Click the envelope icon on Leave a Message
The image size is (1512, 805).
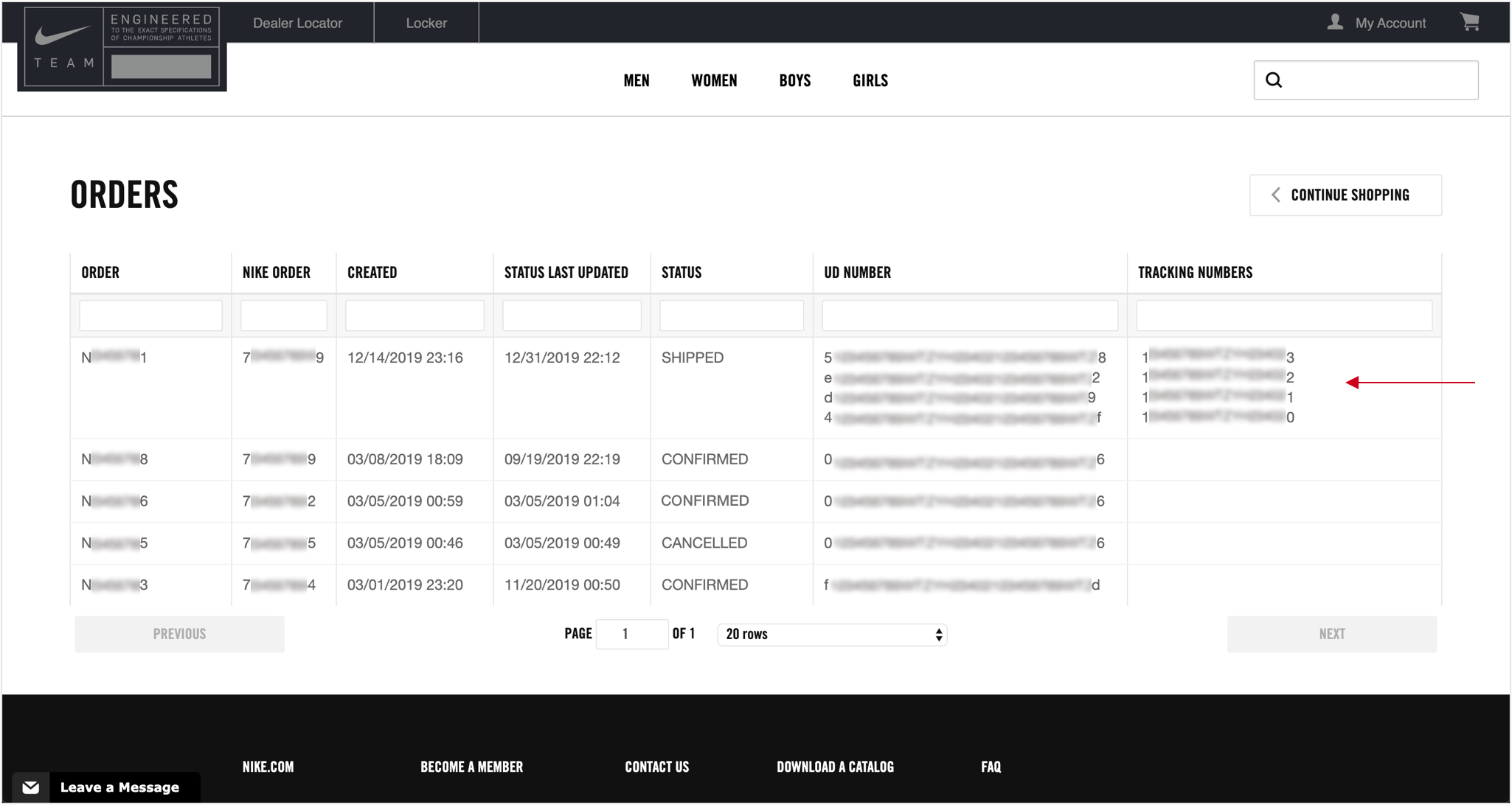tap(31, 787)
